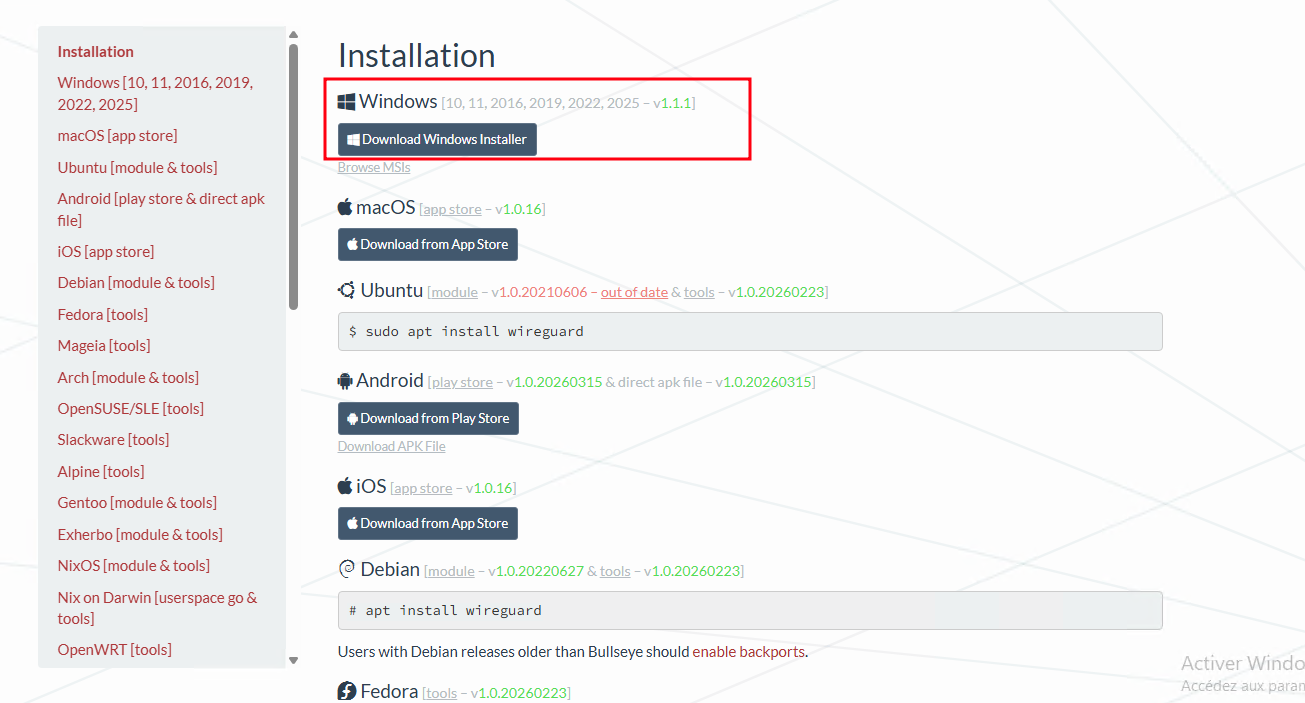Click Download from App Store under iOS
Viewport: 1305px width, 703px height.
pyautogui.click(x=428, y=523)
